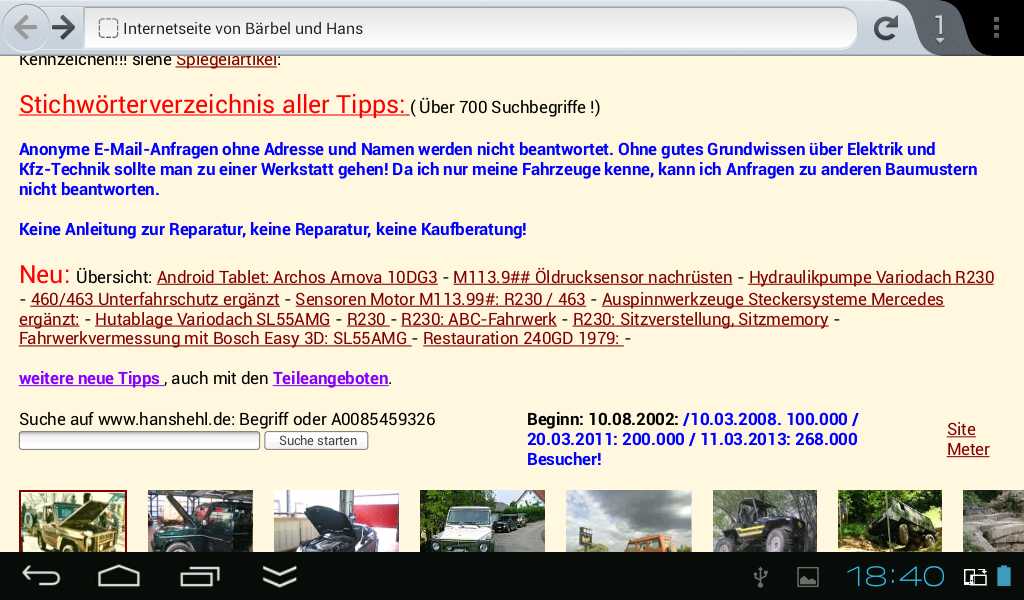Viewport: 1024px width, 600px height.
Task: Open the browser overflow menu dots
Action: click(x=996, y=27)
